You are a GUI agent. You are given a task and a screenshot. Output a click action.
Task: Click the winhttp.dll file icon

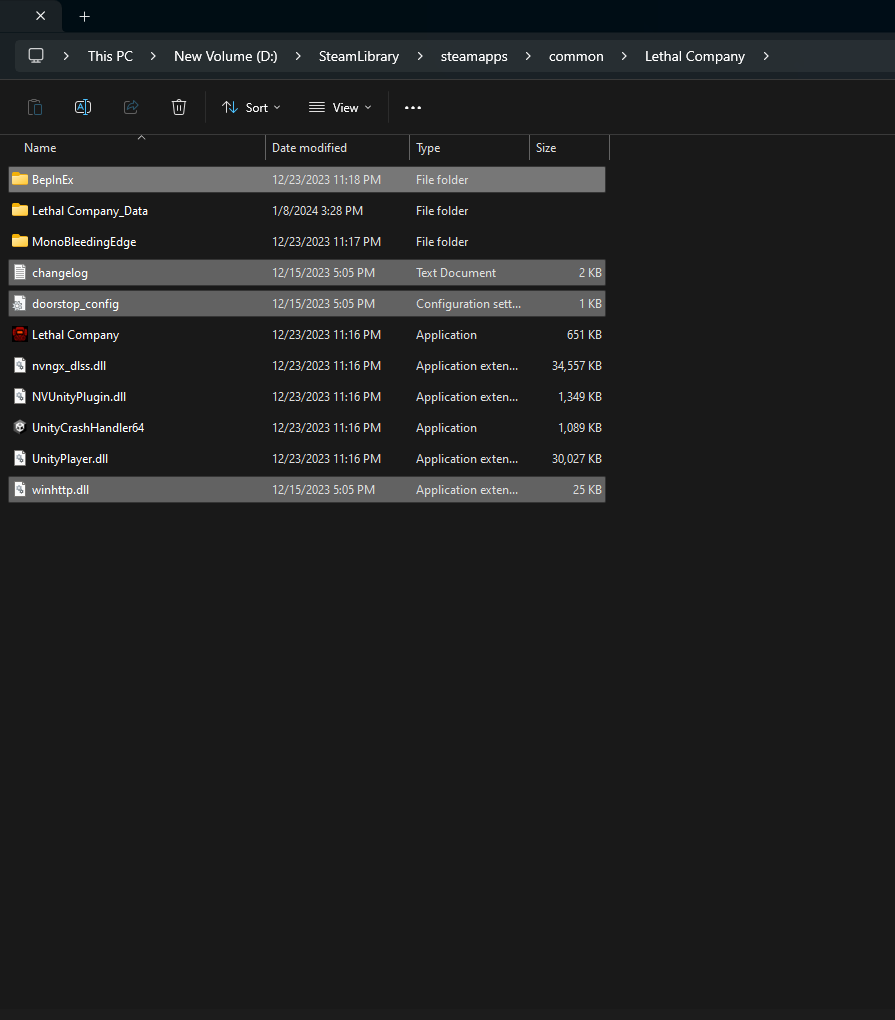point(20,489)
